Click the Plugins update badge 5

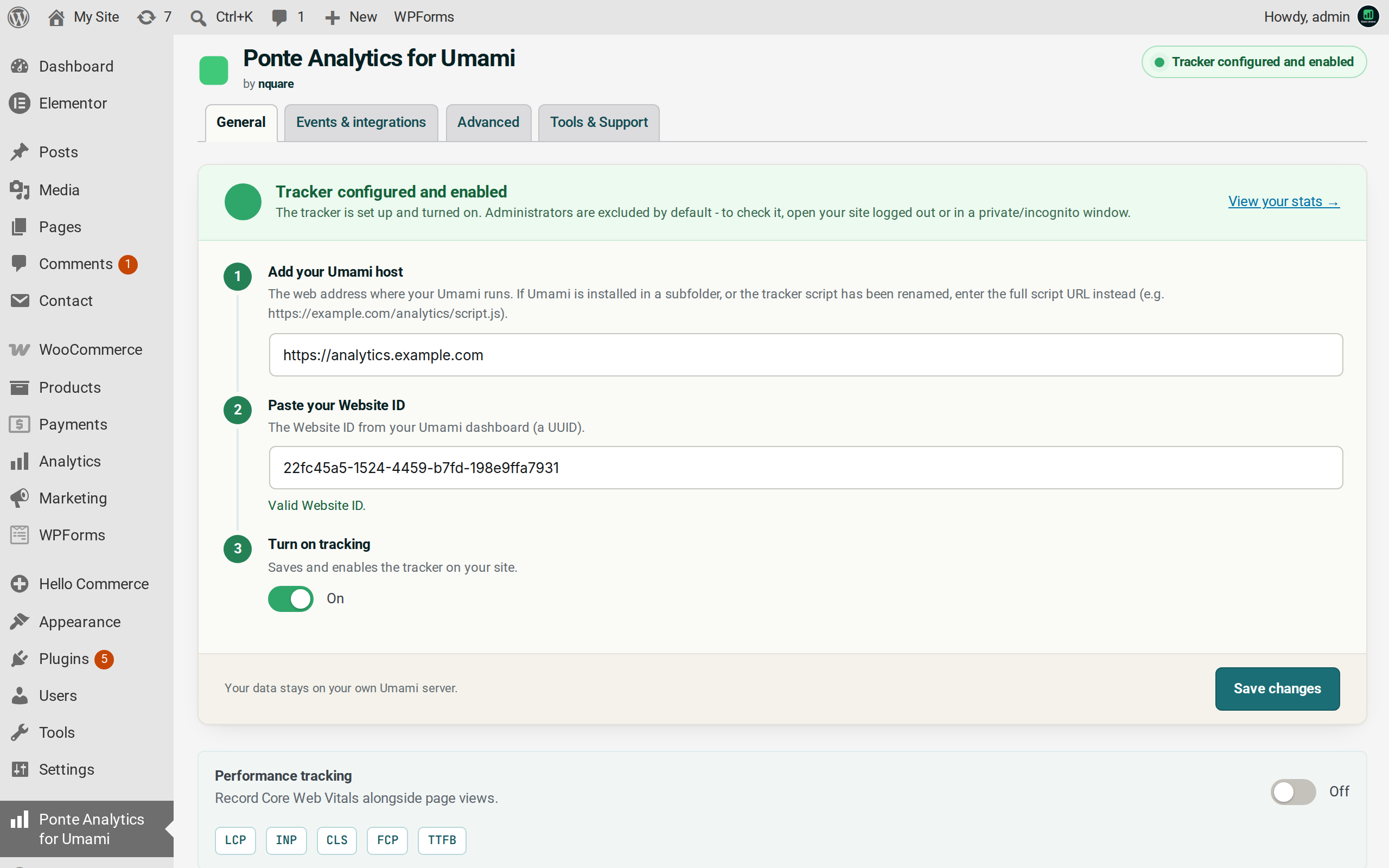[x=104, y=659]
